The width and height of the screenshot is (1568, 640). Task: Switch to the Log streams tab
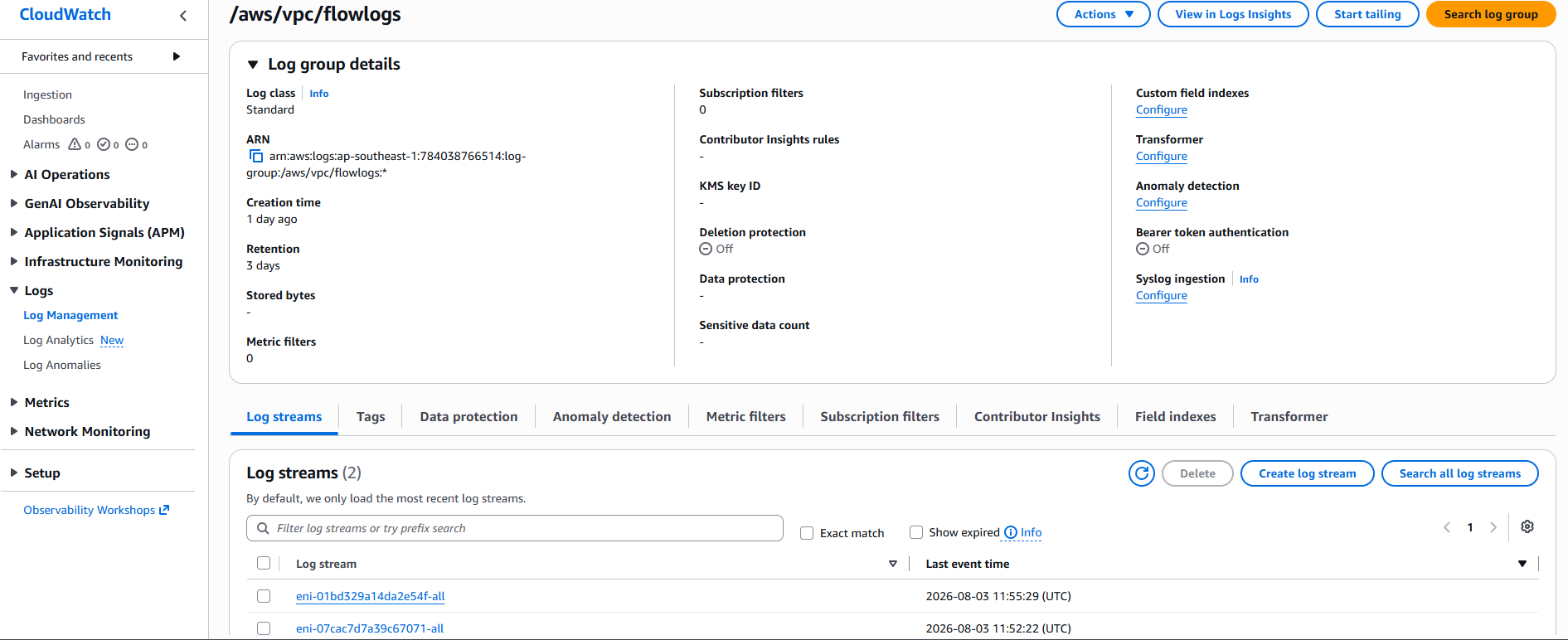coord(284,417)
